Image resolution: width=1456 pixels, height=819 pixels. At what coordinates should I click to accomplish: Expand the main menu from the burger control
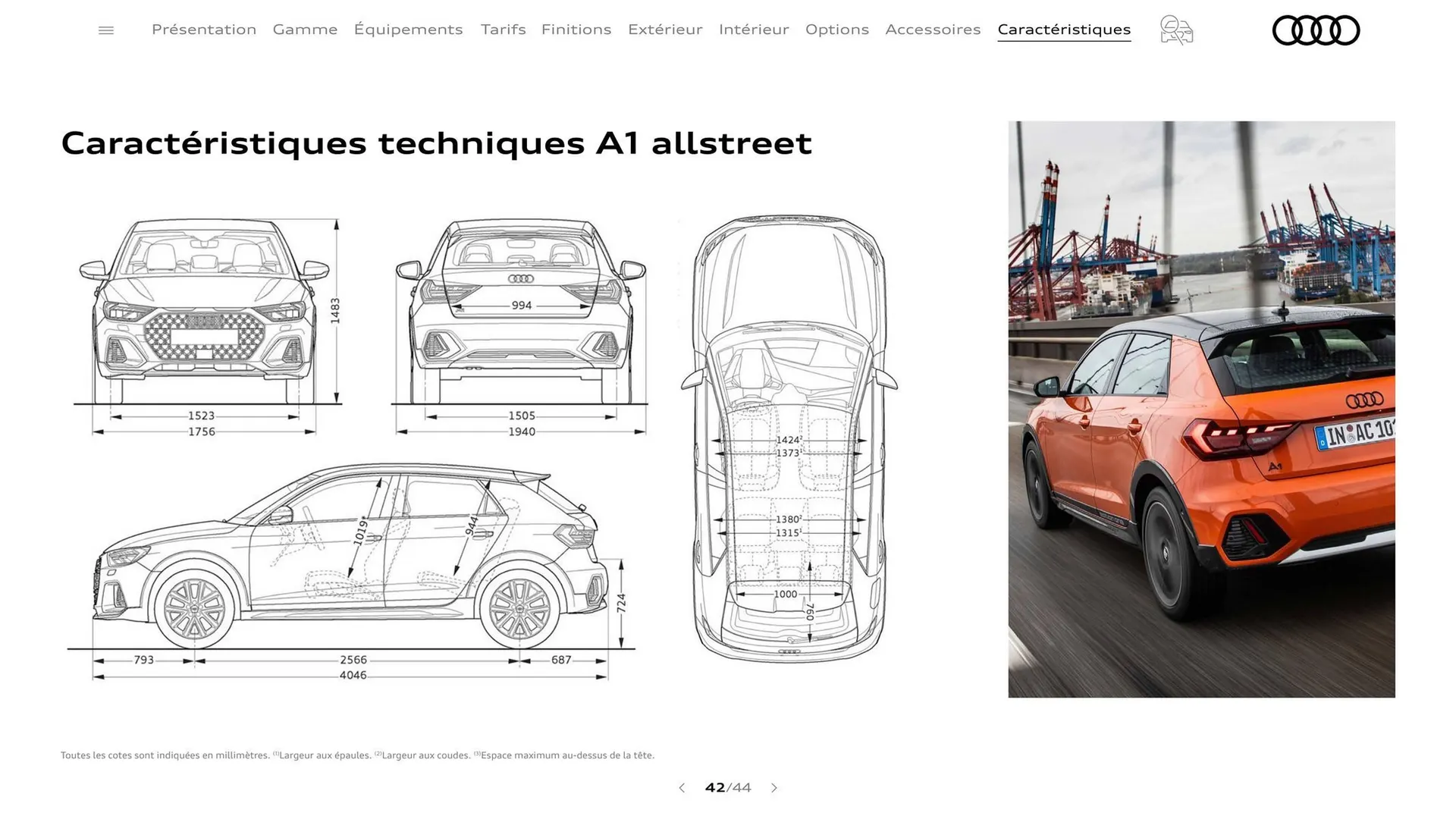(105, 30)
